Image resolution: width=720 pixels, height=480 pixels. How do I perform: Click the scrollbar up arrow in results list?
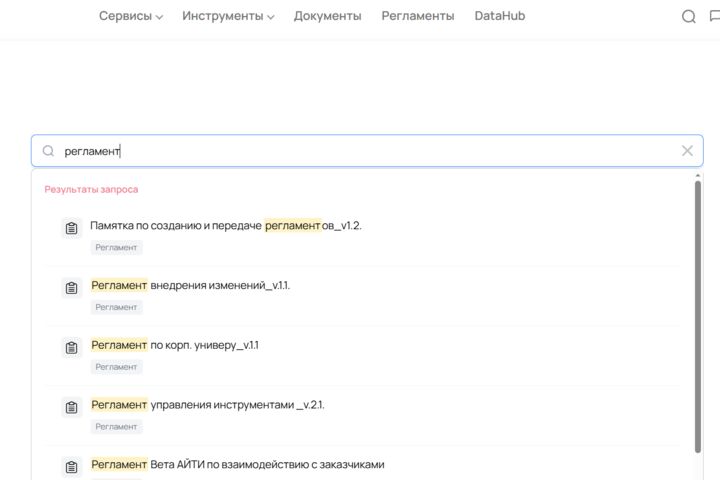pos(698,175)
